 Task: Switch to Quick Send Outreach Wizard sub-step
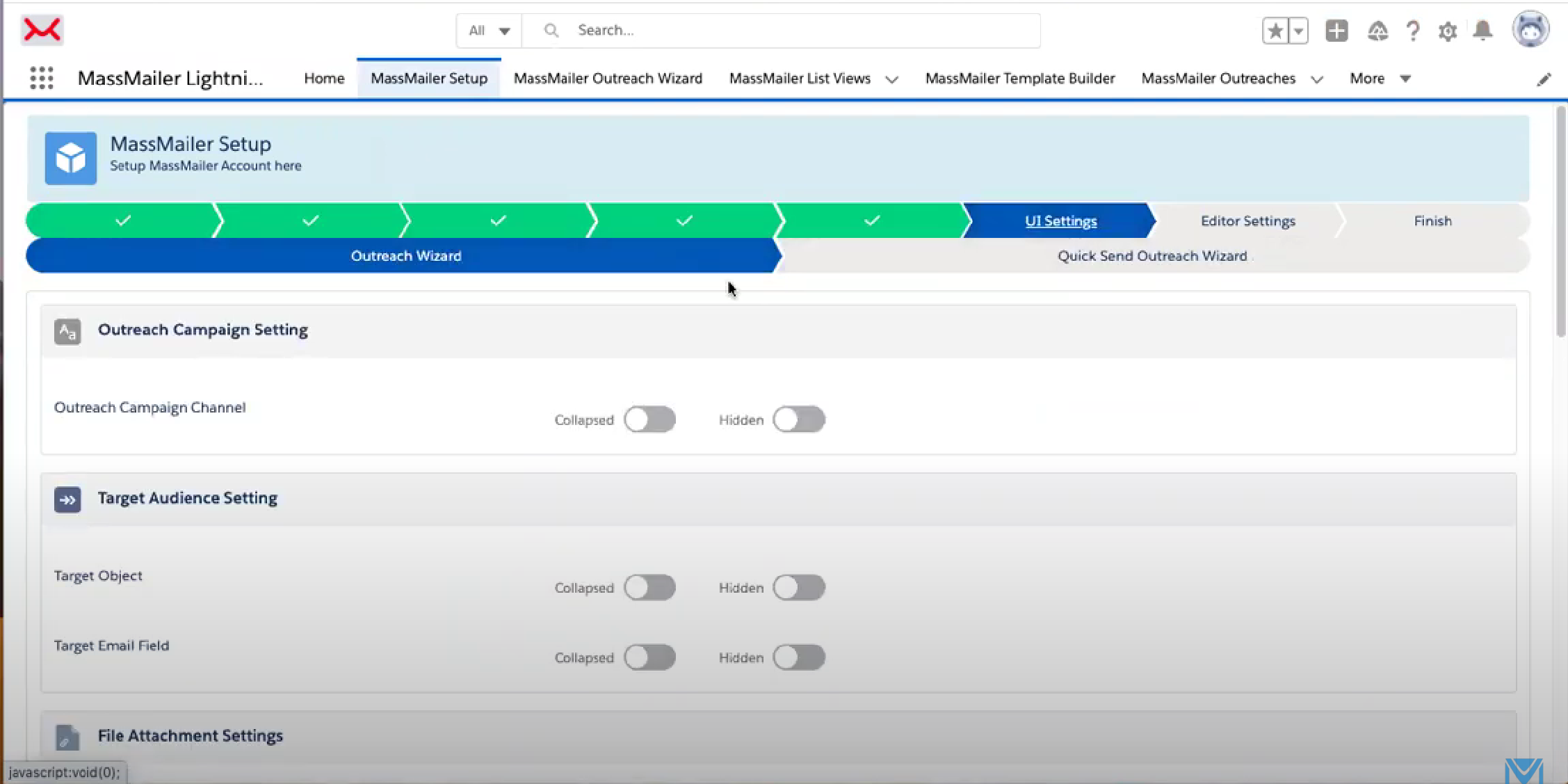(x=1152, y=255)
